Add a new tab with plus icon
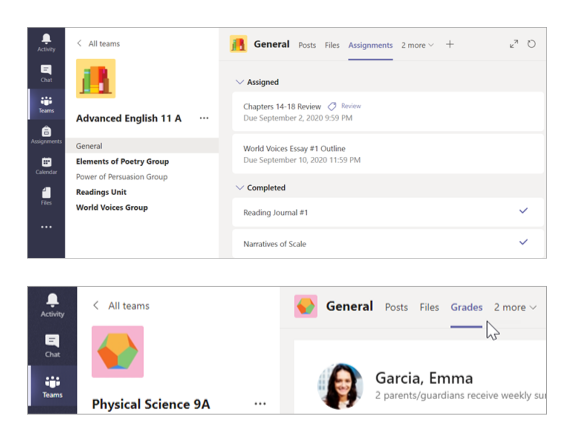The height and width of the screenshot is (442, 574). [450, 45]
